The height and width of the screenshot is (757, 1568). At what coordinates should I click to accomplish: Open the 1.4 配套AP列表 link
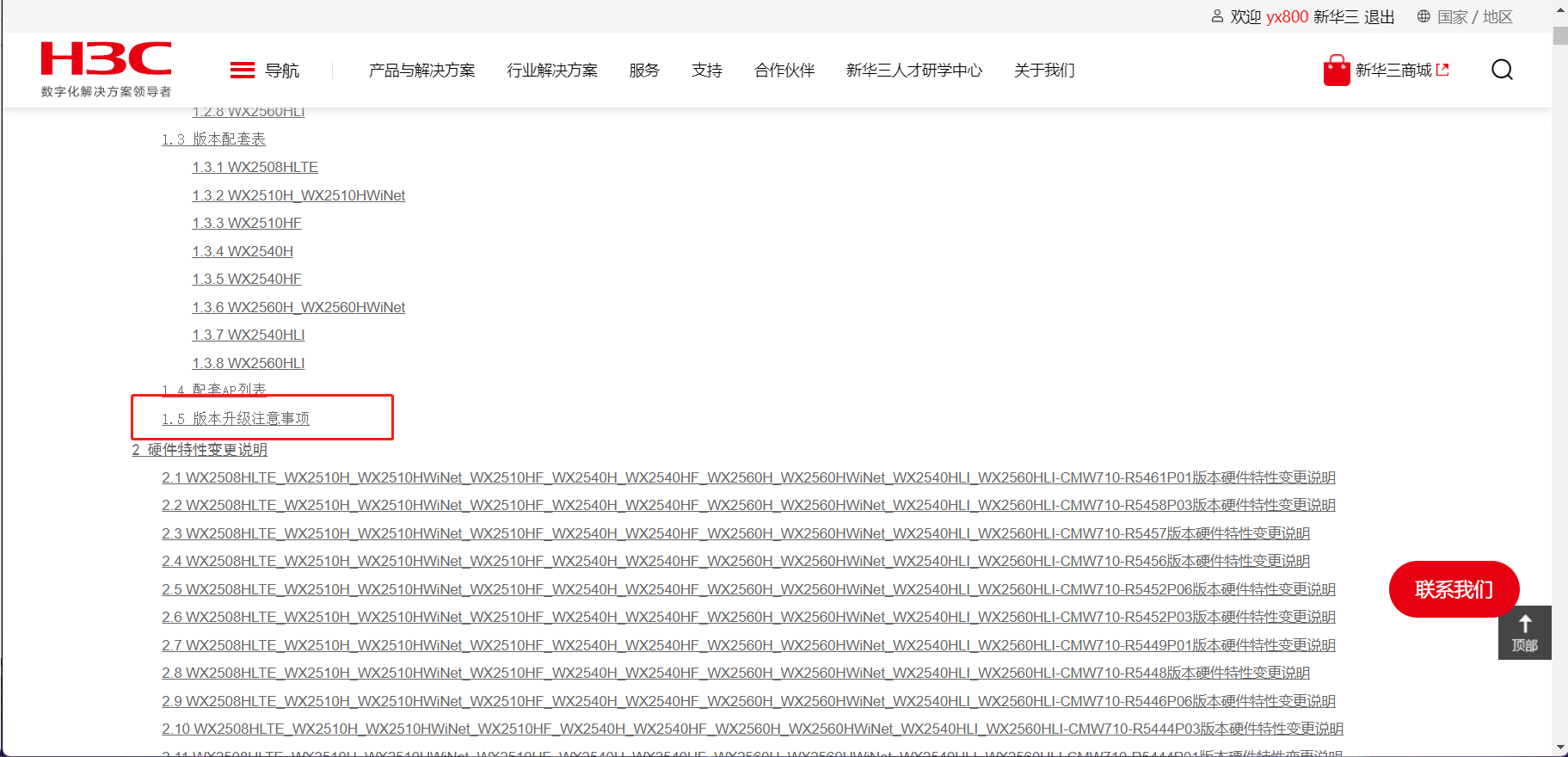[x=214, y=389]
